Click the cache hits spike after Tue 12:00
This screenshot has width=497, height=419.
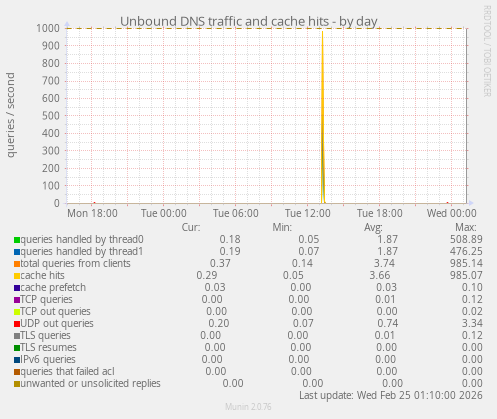(322, 117)
